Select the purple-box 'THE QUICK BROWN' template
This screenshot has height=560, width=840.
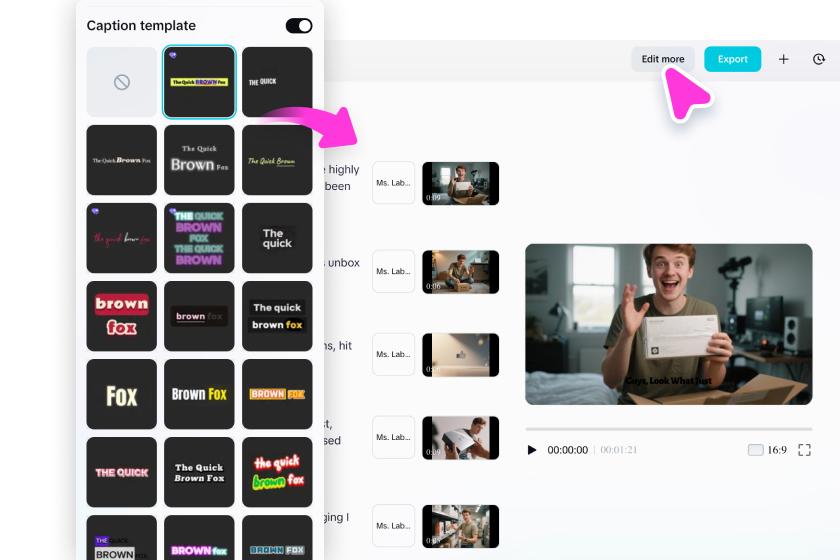coord(122,538)
